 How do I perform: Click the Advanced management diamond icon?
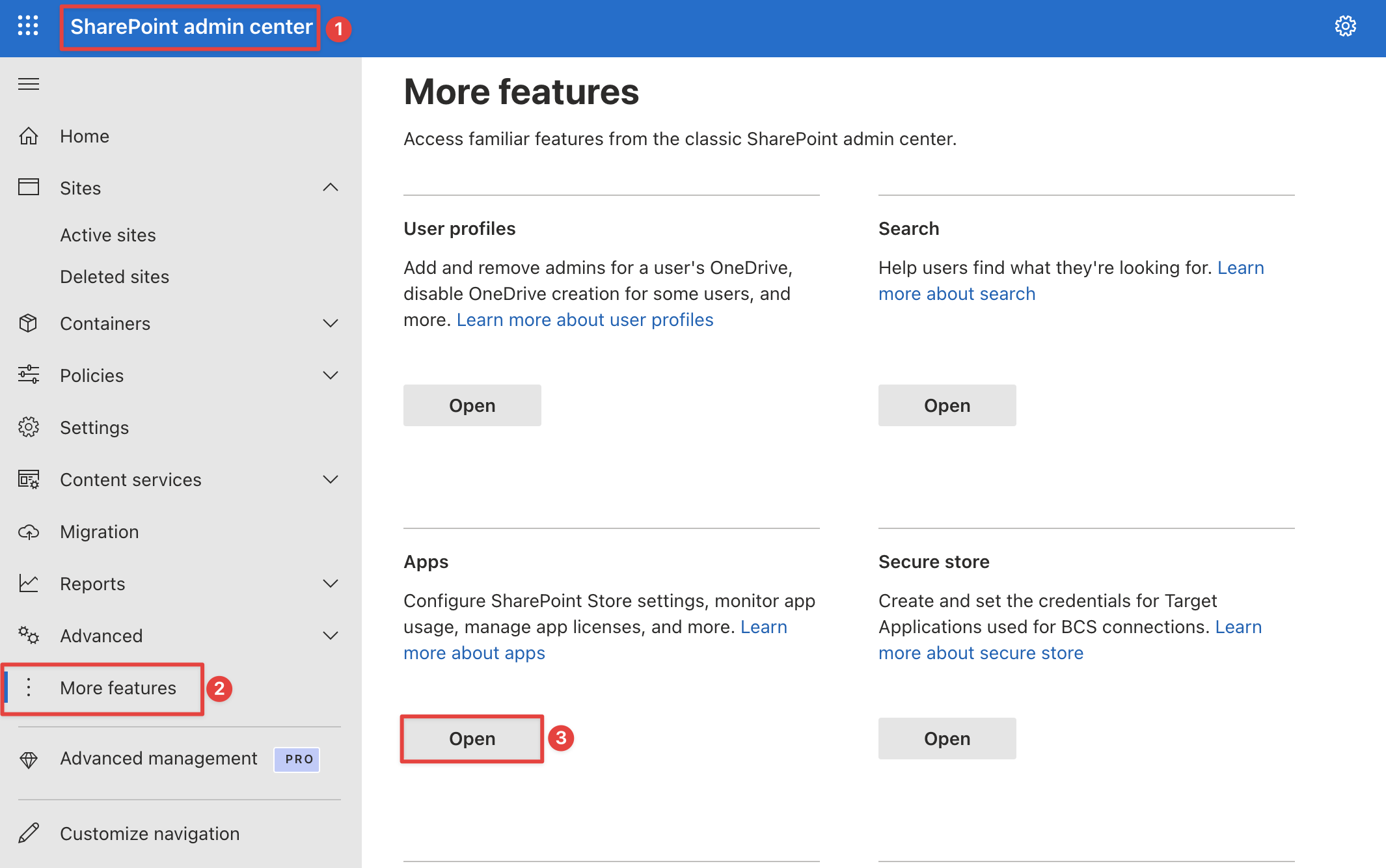pyautogui.click(x=29, y=759)
